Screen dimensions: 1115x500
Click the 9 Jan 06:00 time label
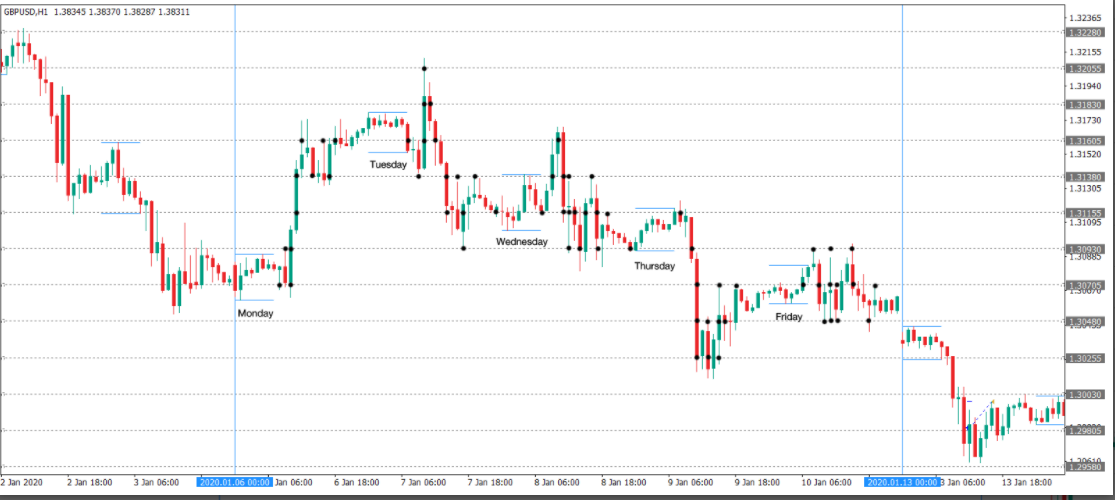690,482
